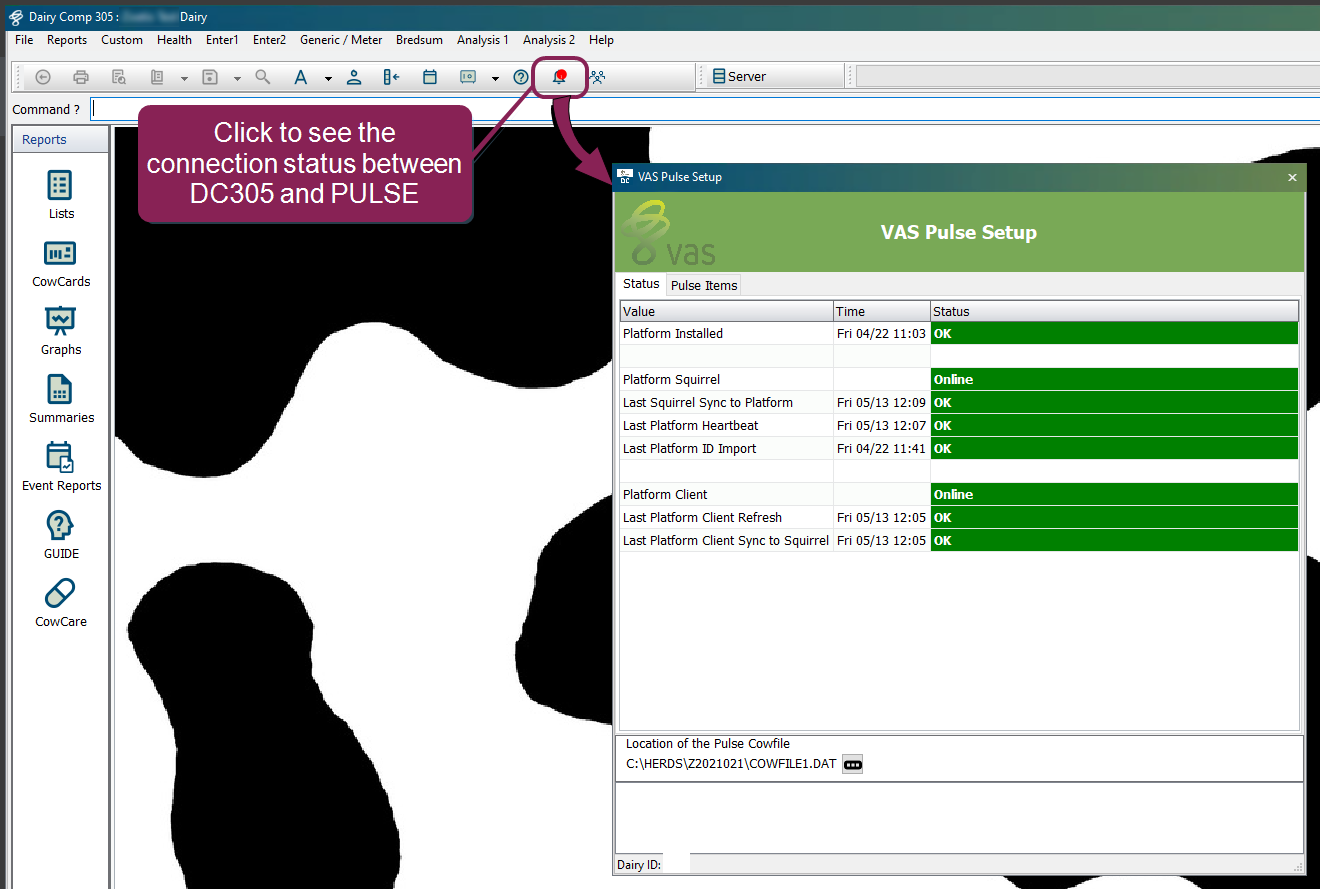This screenshot has width=1320, height=889.
Task: Open the Health menu
Action: [174, 40]
